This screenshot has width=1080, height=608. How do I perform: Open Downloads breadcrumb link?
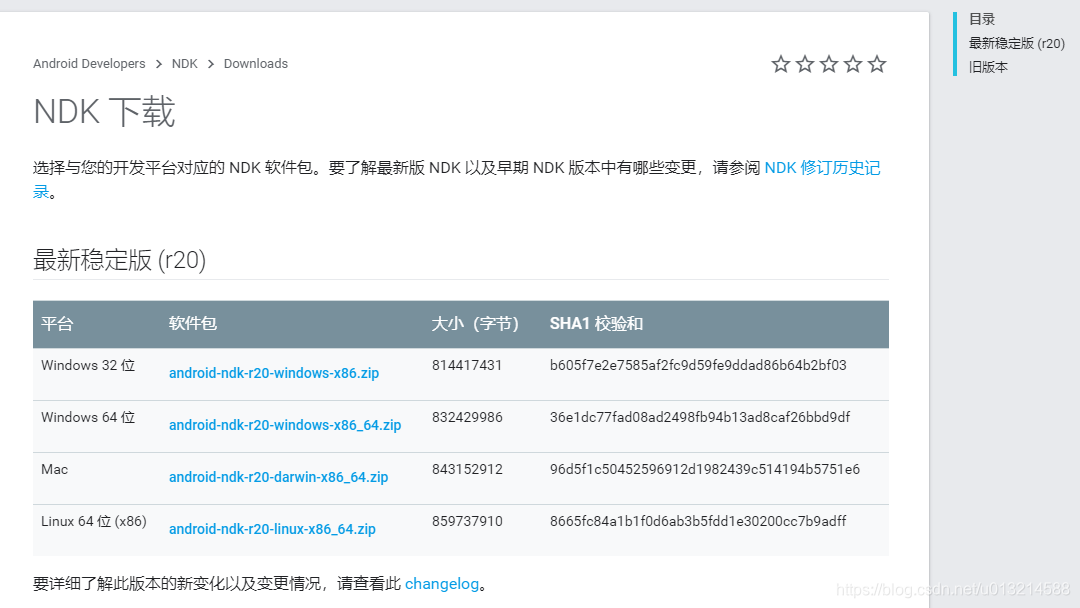[256, 63]
